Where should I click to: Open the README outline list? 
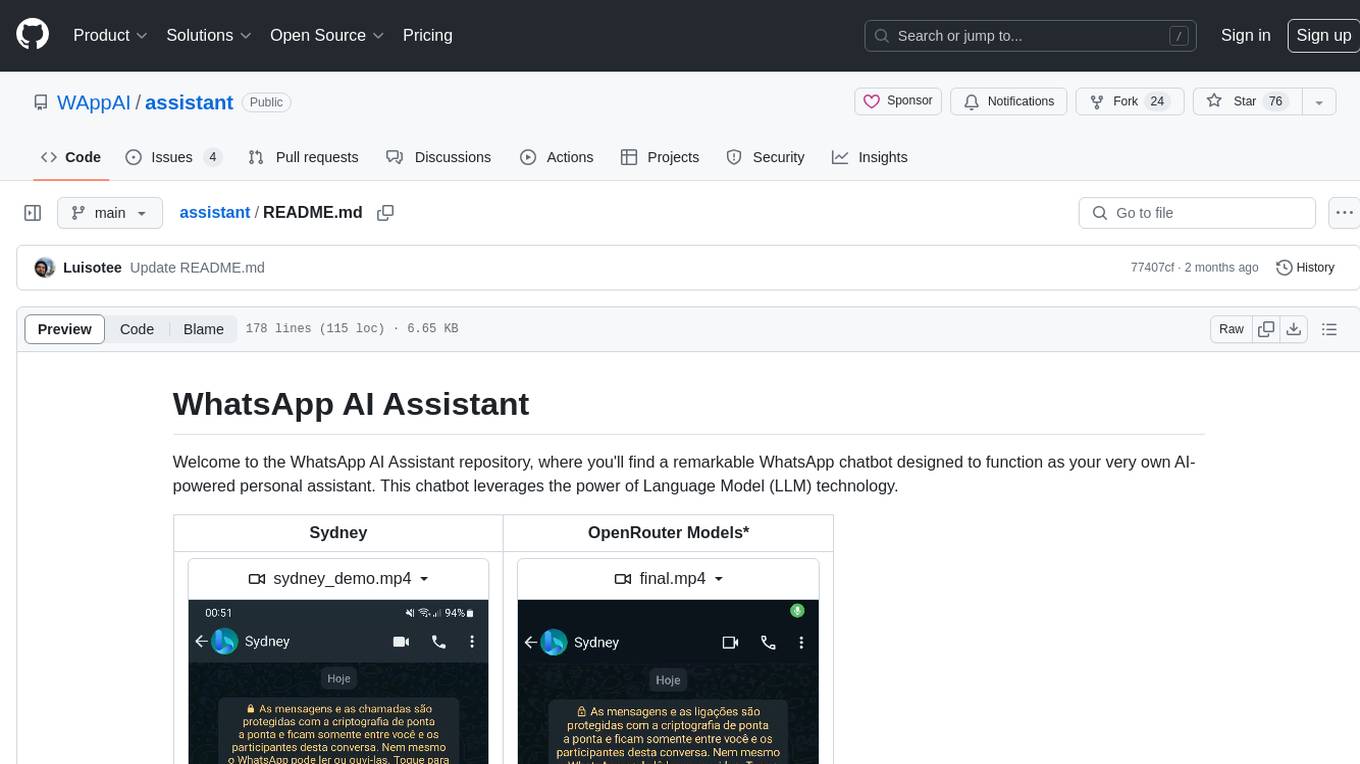[1329, 329]
